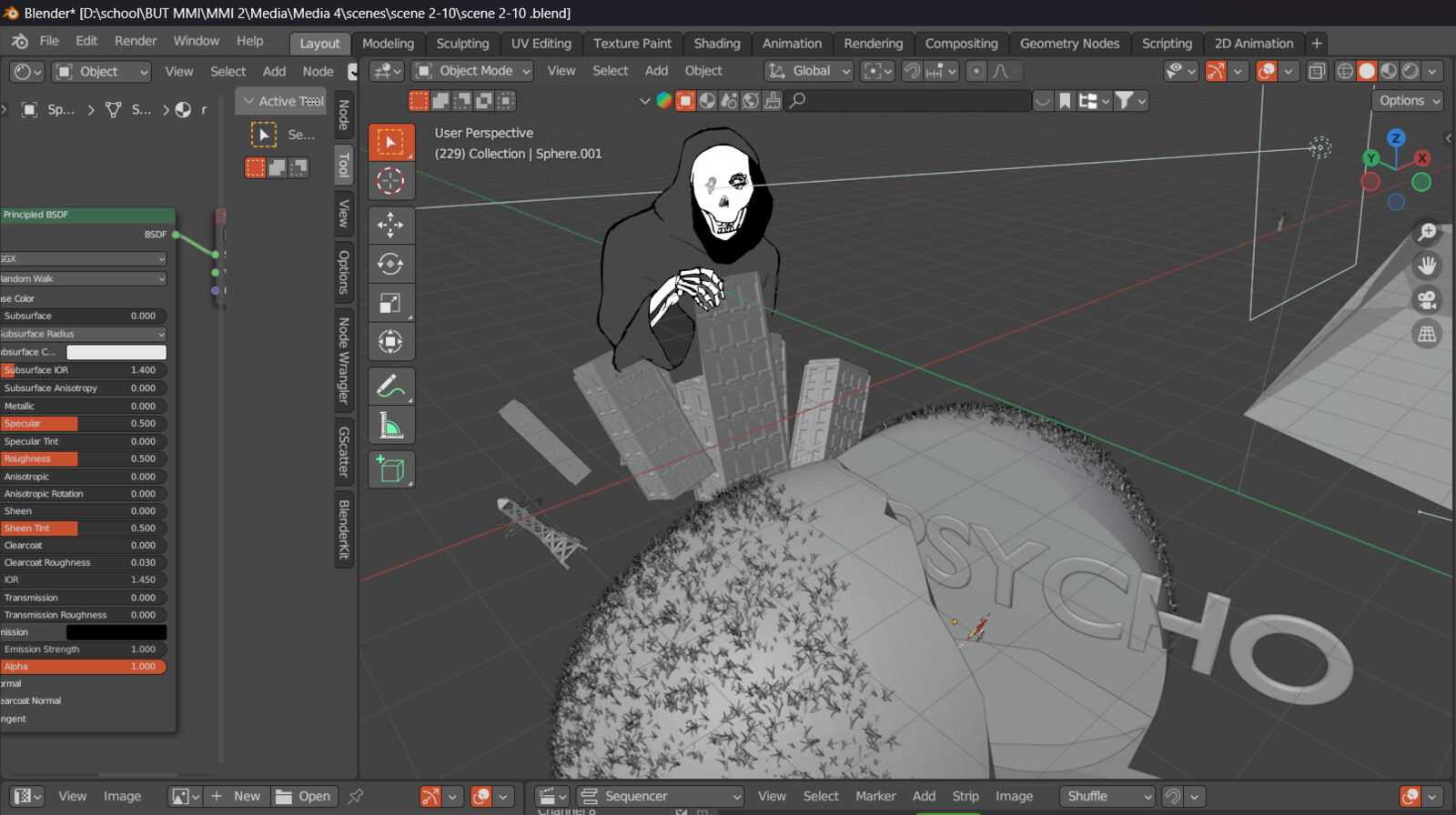The height and width of the screenshot is (815, 1456).
Task: Open the Object Mode dropdown in viewport
Action: pos(472,71)
